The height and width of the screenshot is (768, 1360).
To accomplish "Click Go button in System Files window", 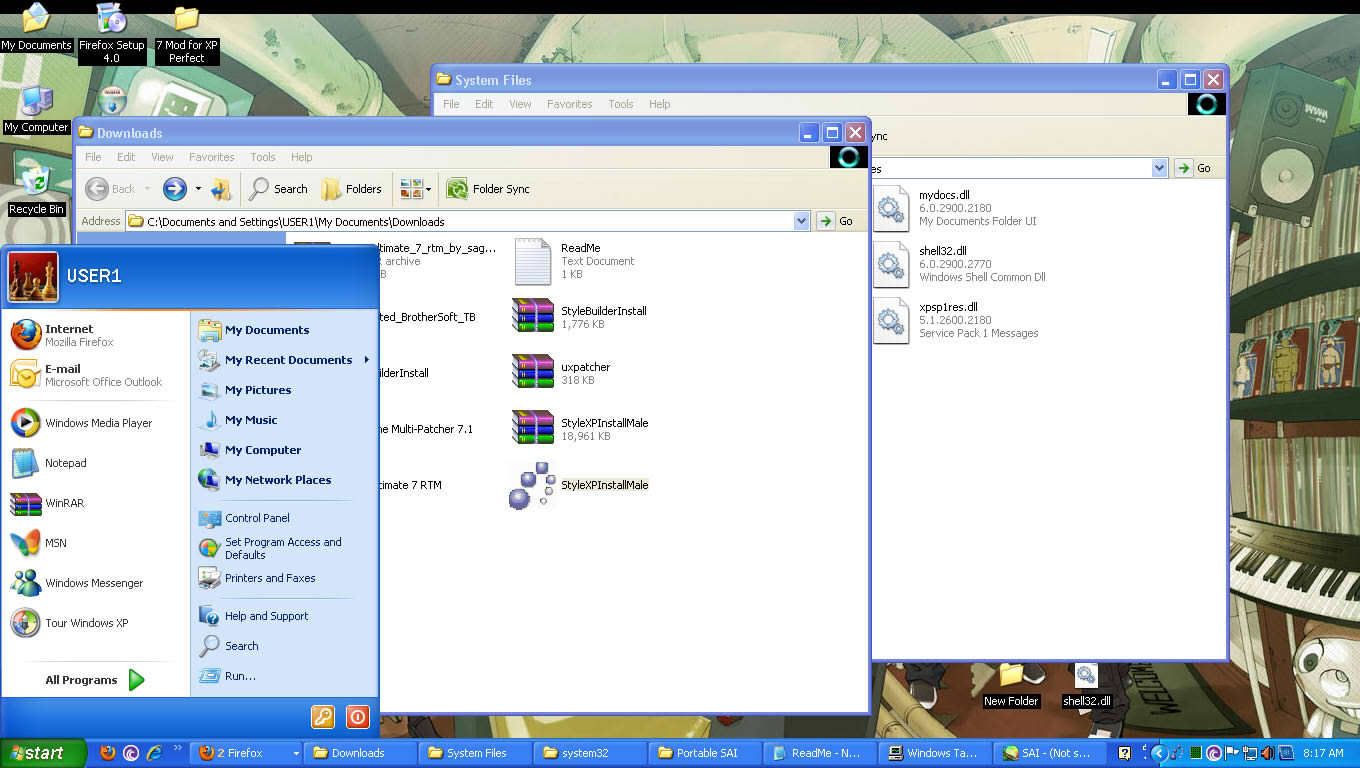I will pyautogui.click(x=1194, y=168).
